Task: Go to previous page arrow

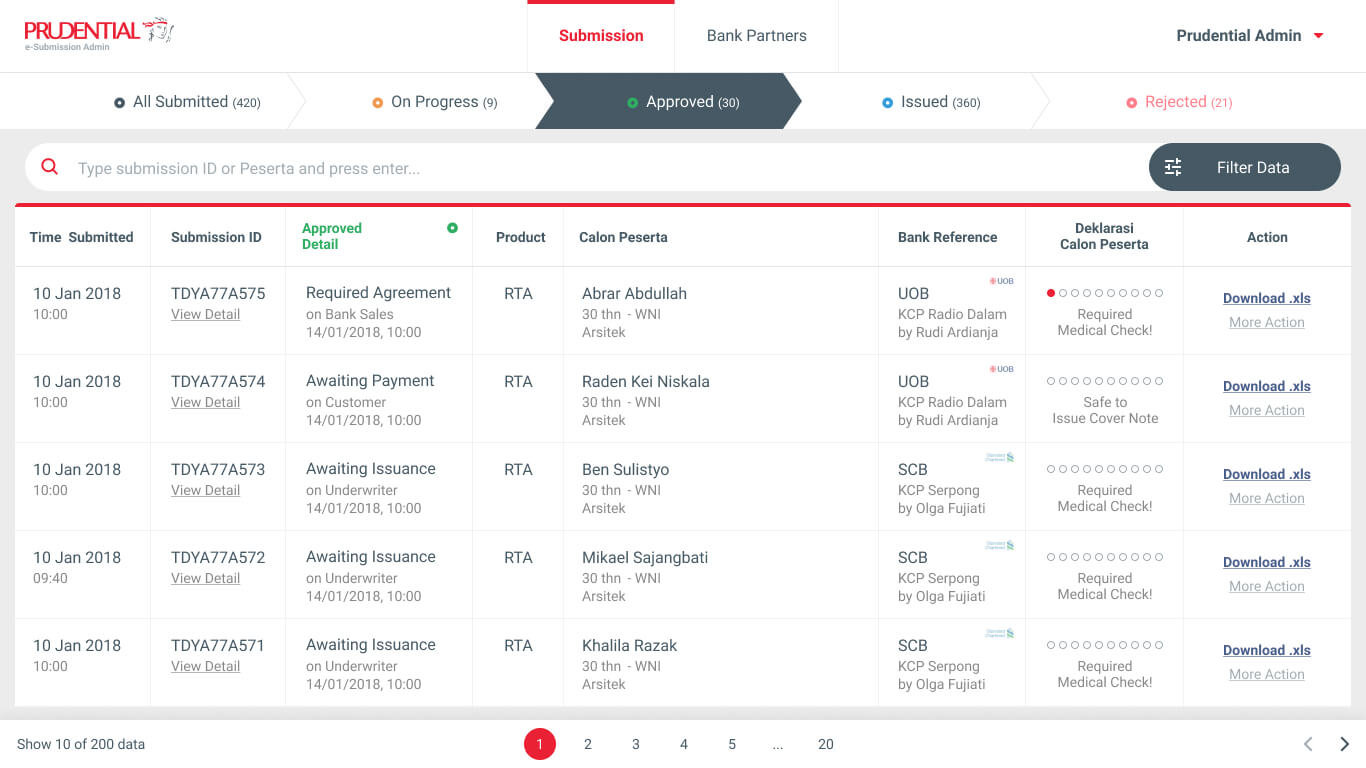Action: (x=1308, y=744)
